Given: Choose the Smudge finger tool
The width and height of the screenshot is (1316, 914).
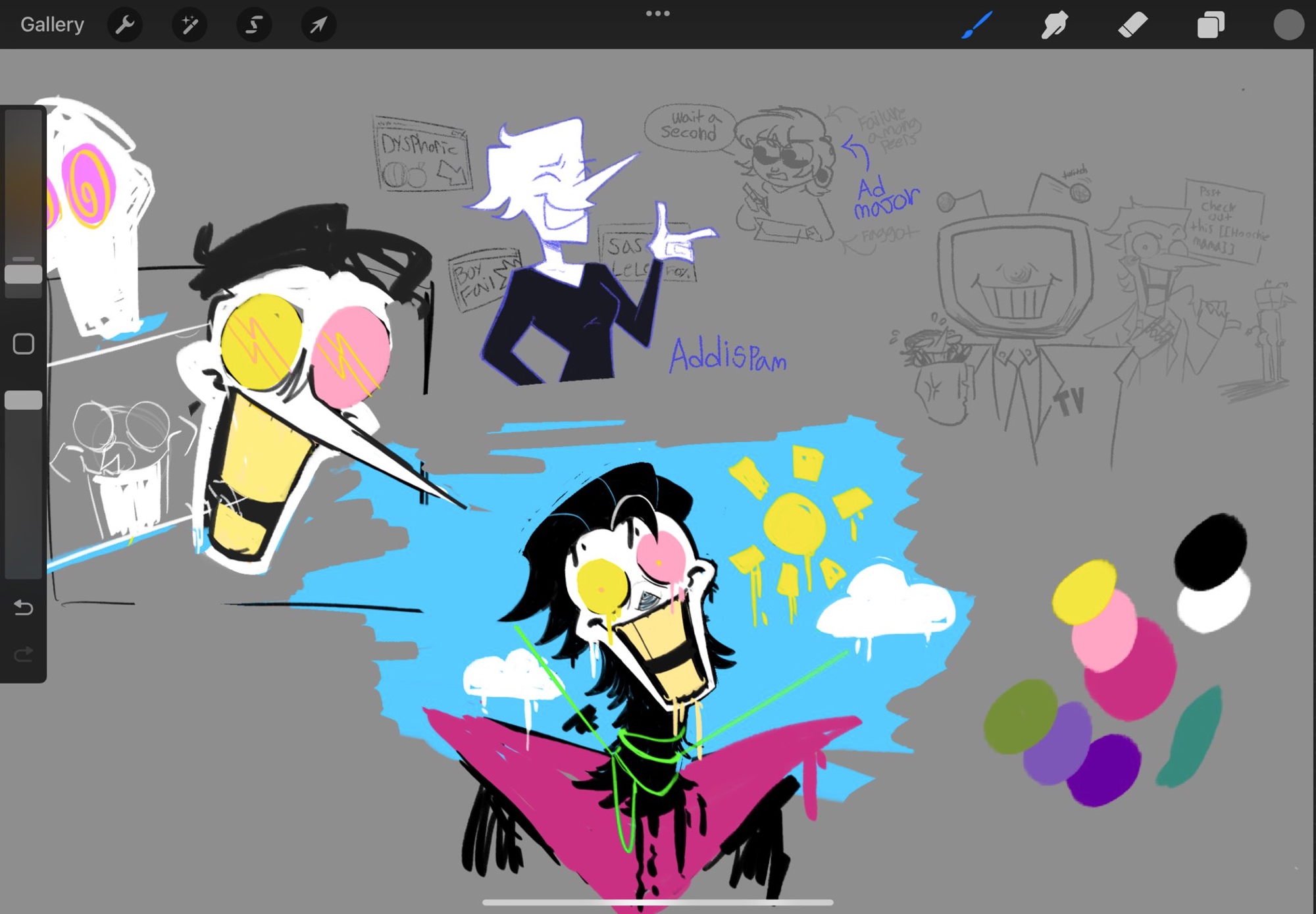Looking at the screenshot, I should pos(1054,25).
